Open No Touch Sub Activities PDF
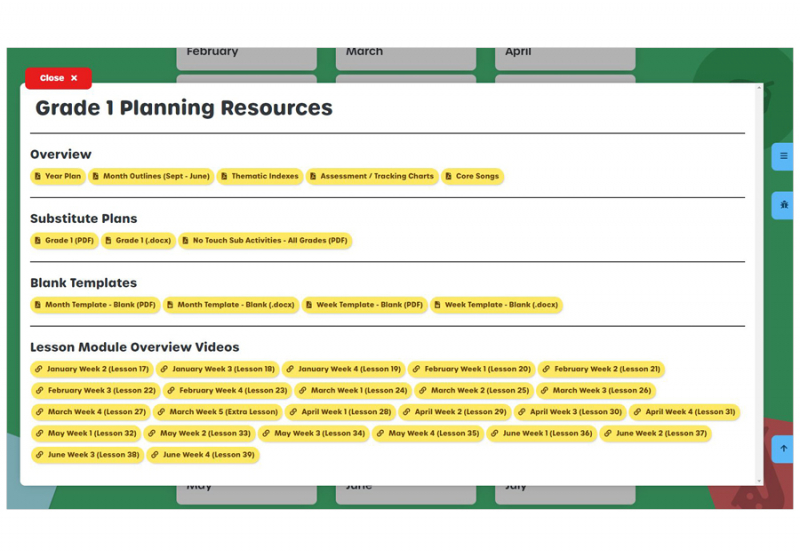800x557 pixels. [x=265, y=240]
